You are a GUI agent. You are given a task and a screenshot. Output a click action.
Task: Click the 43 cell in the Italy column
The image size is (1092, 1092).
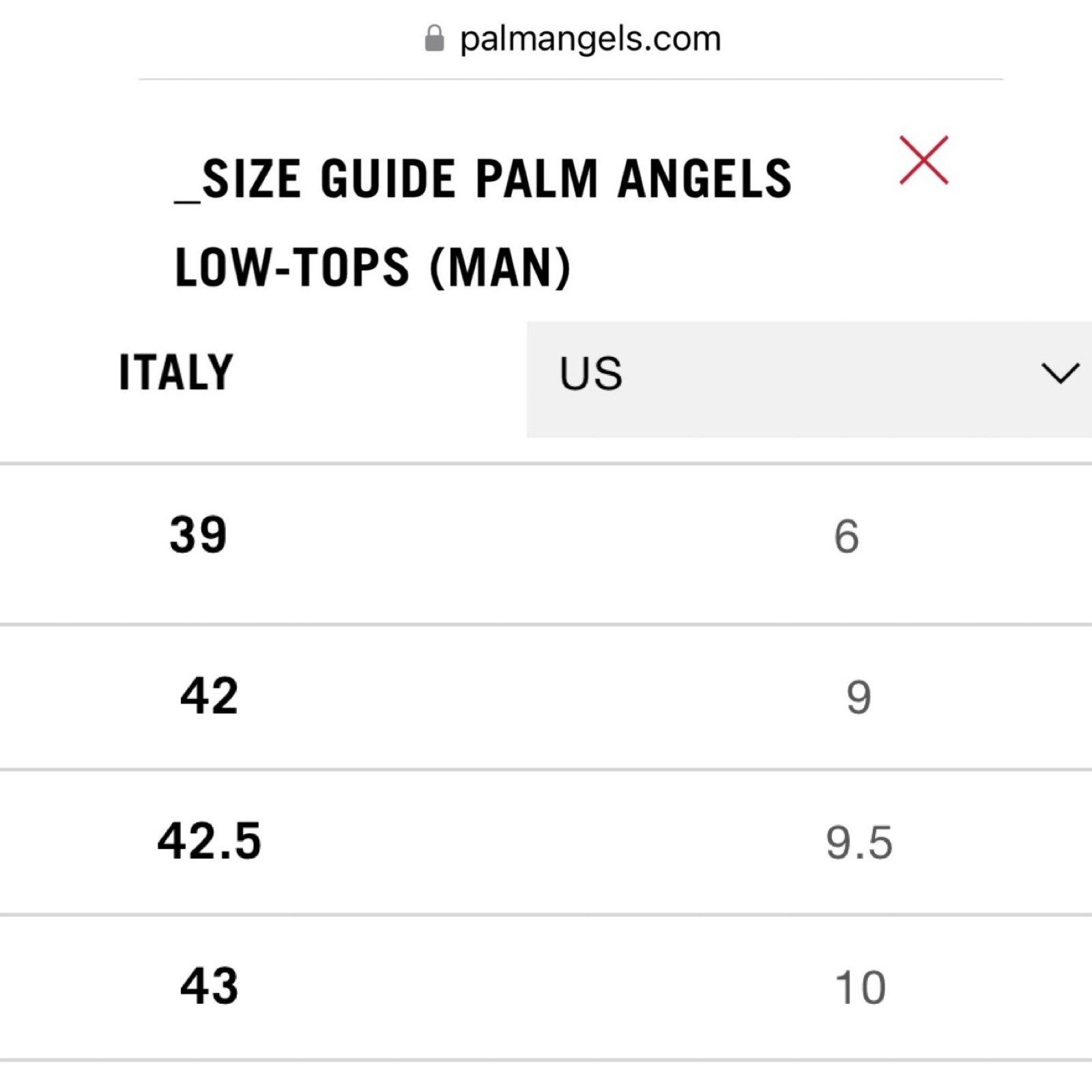pyautogui.click(x=209, y=986)
